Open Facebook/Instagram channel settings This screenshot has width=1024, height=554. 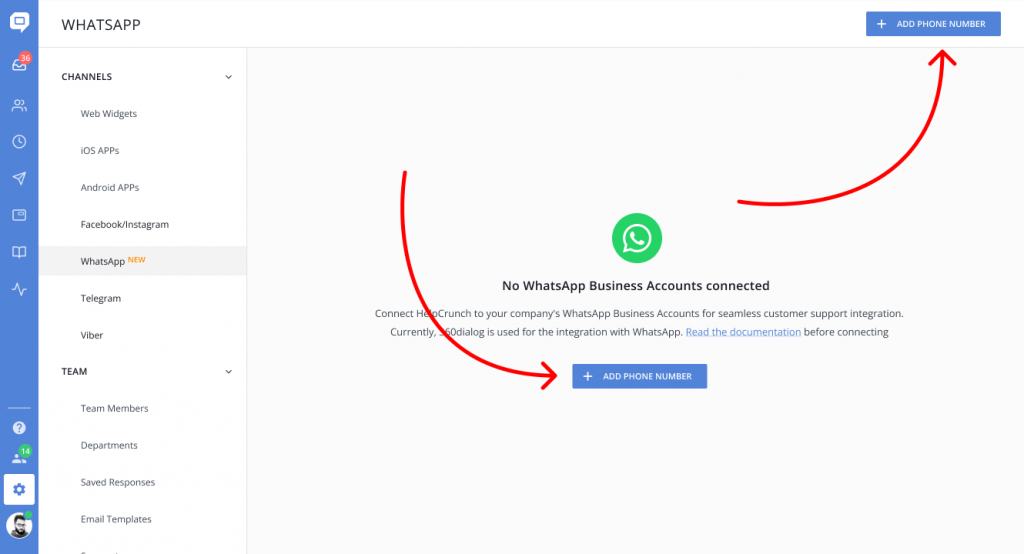[x=125, y=224]
